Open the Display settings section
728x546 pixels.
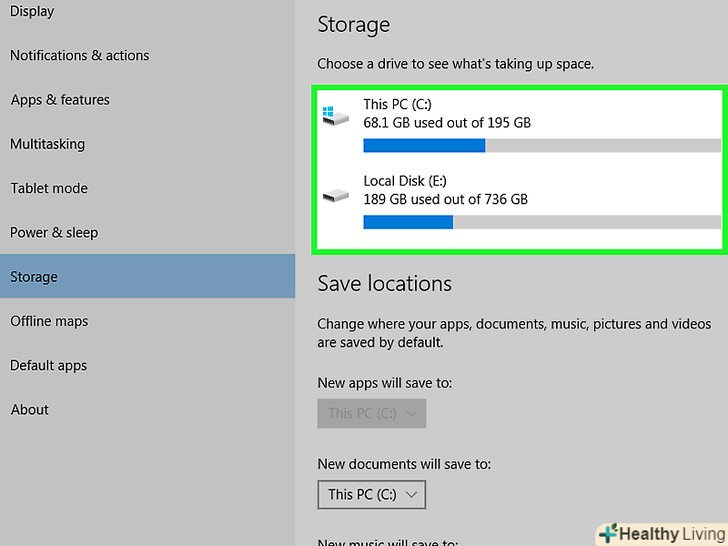[32, 12]
